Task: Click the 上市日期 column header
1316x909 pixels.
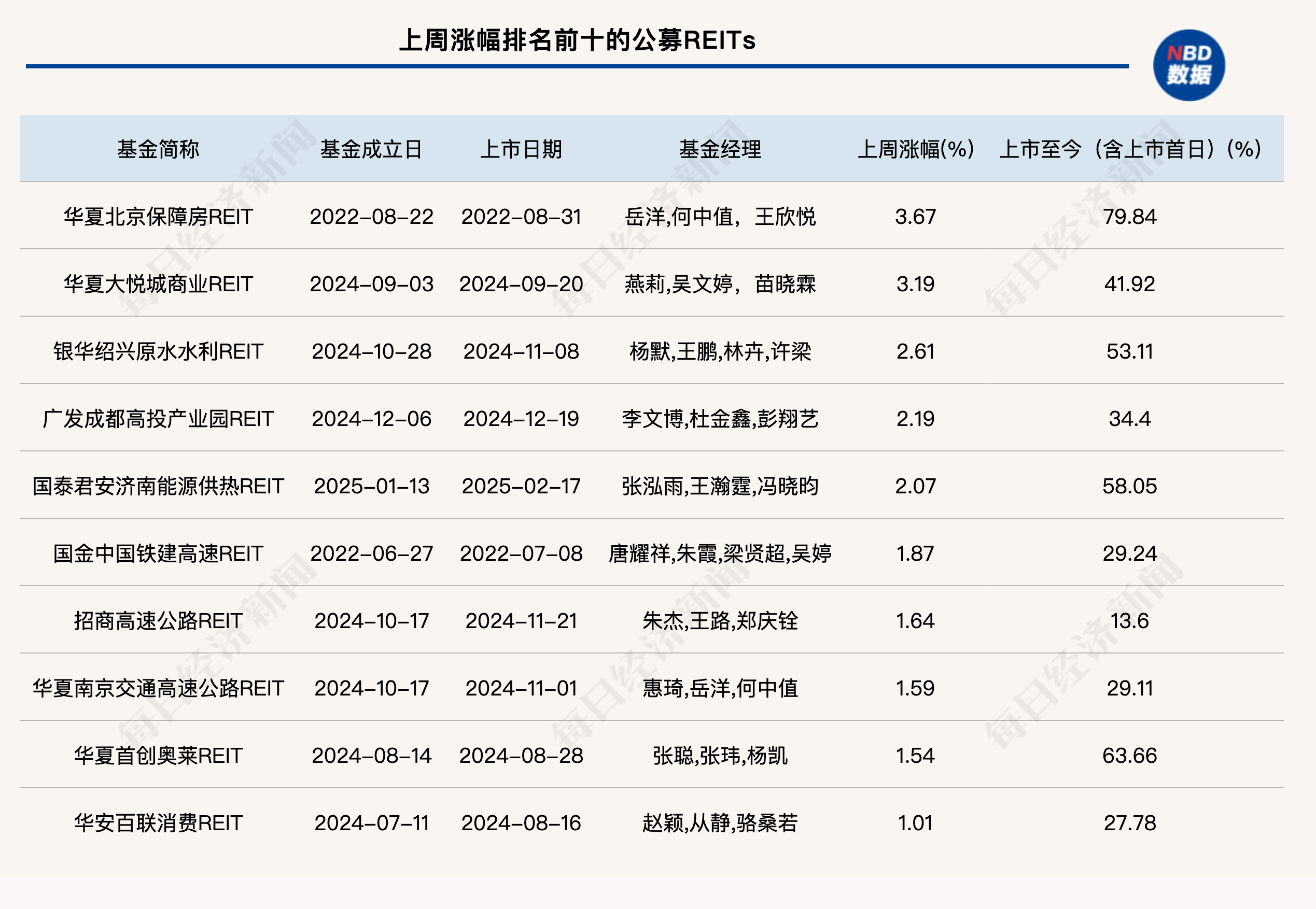Action: [x=522, y=149]
